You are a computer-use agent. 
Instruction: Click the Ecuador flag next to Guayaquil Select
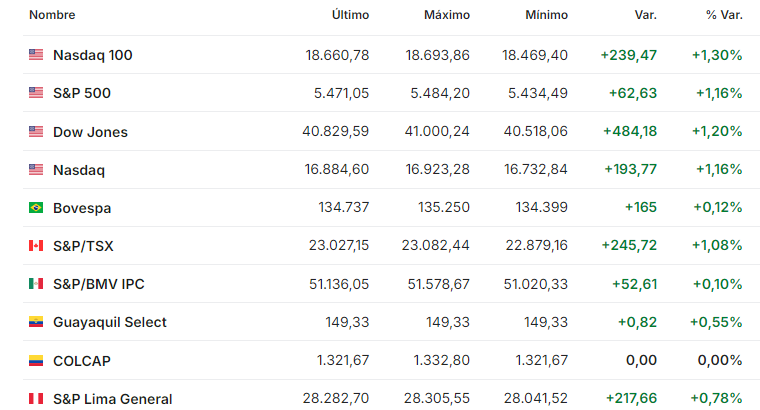(36, 322)
